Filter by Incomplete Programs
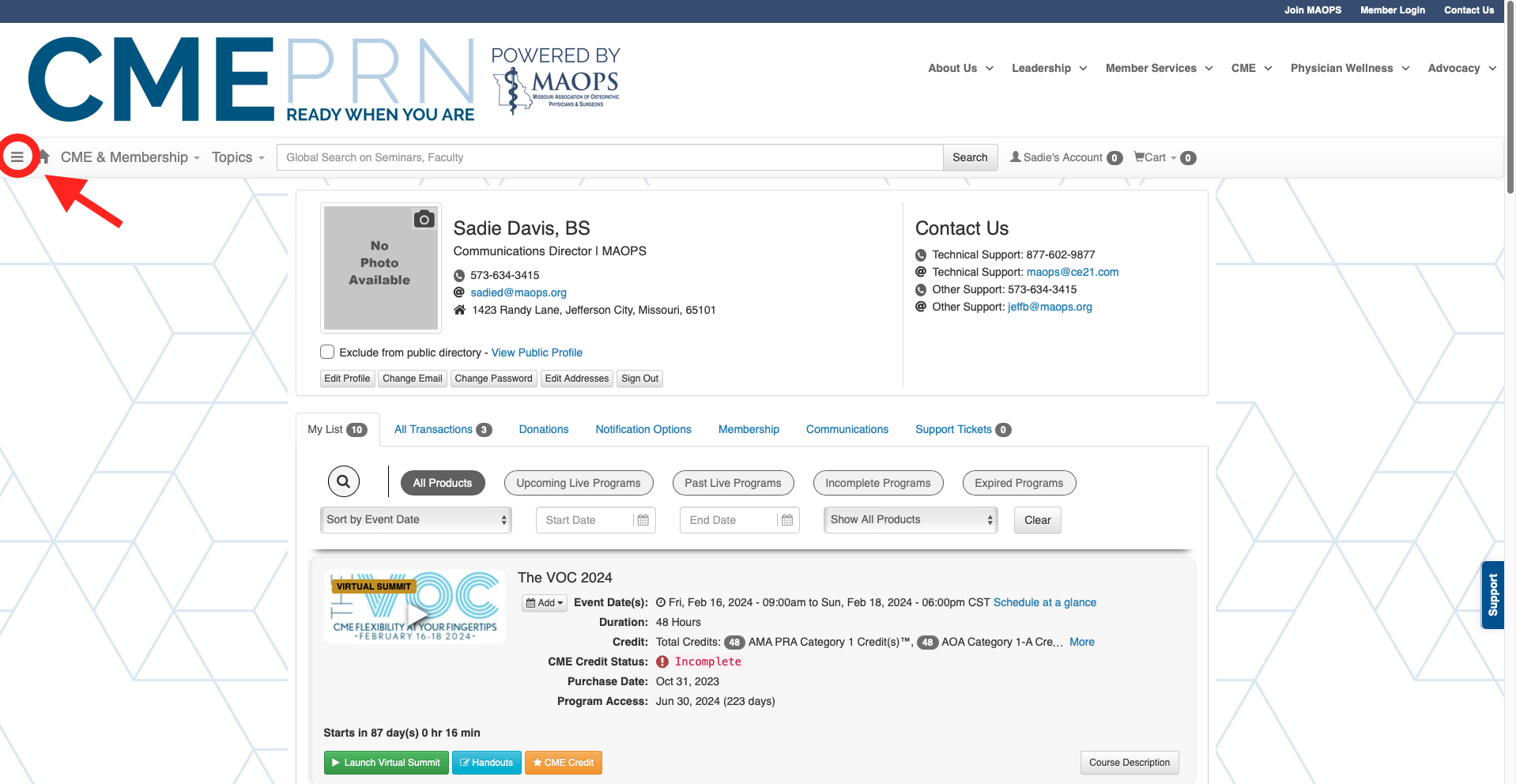 (878, 483)
